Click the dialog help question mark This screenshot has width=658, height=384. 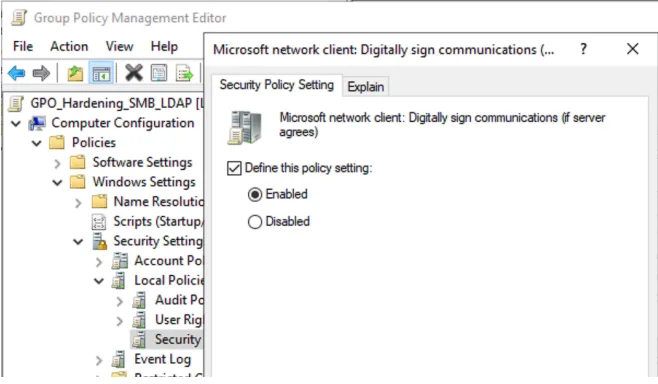(583, 49)
